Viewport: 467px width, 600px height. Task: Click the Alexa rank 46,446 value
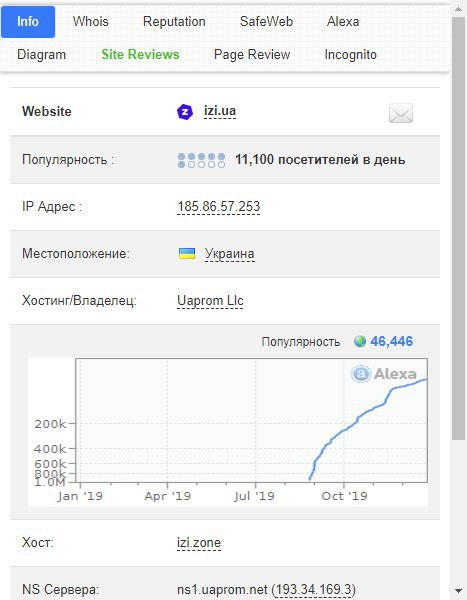click(x=392, y=341)
